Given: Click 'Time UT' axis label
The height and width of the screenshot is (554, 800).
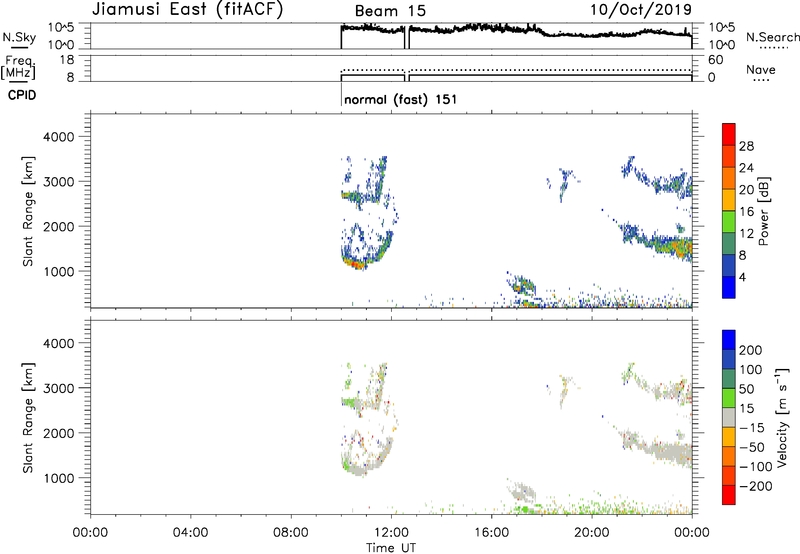Looking at the screenshot, I should (x=391, y=548).
